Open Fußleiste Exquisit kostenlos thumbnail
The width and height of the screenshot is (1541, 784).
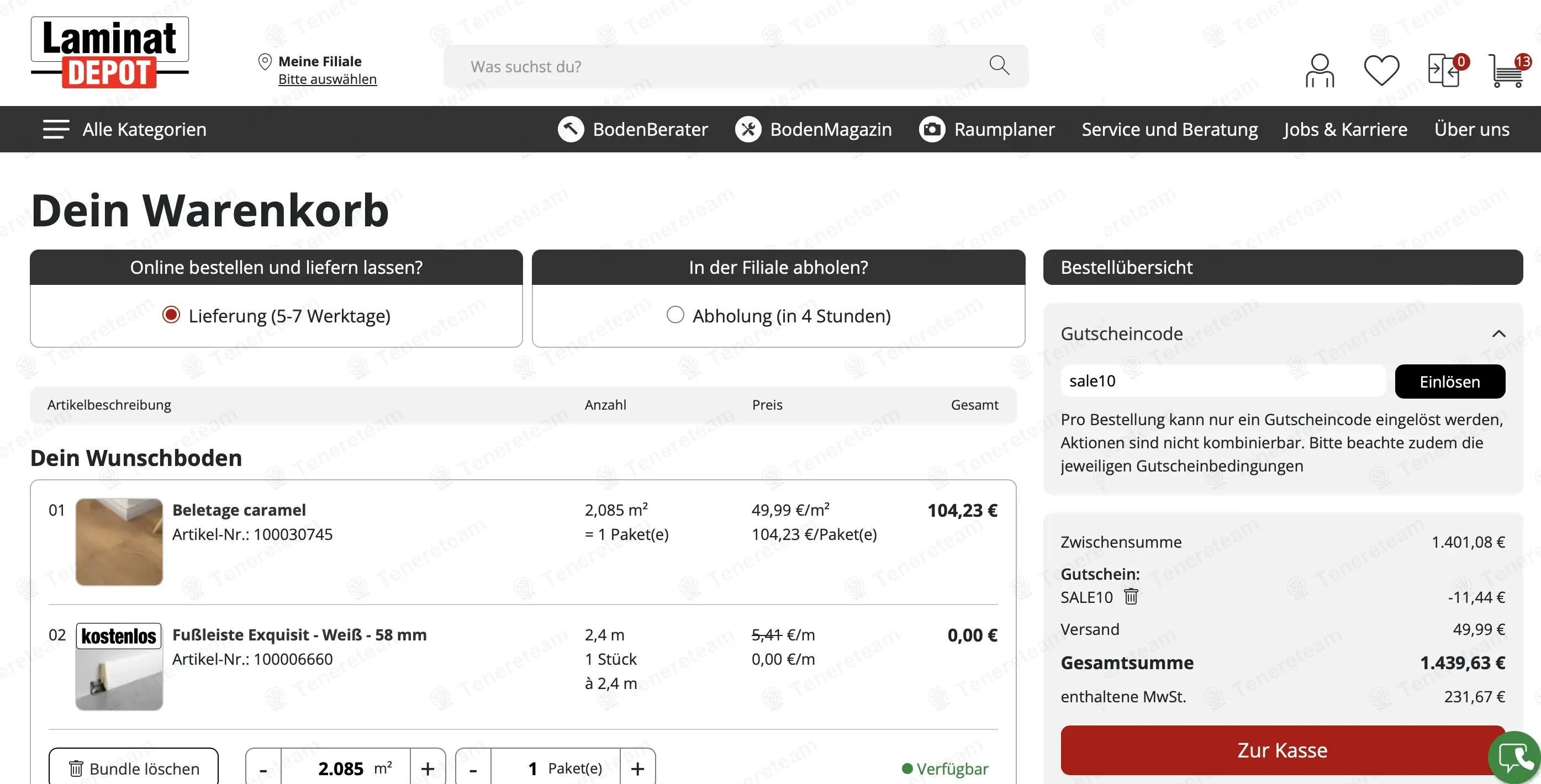(x=119, y=666)
